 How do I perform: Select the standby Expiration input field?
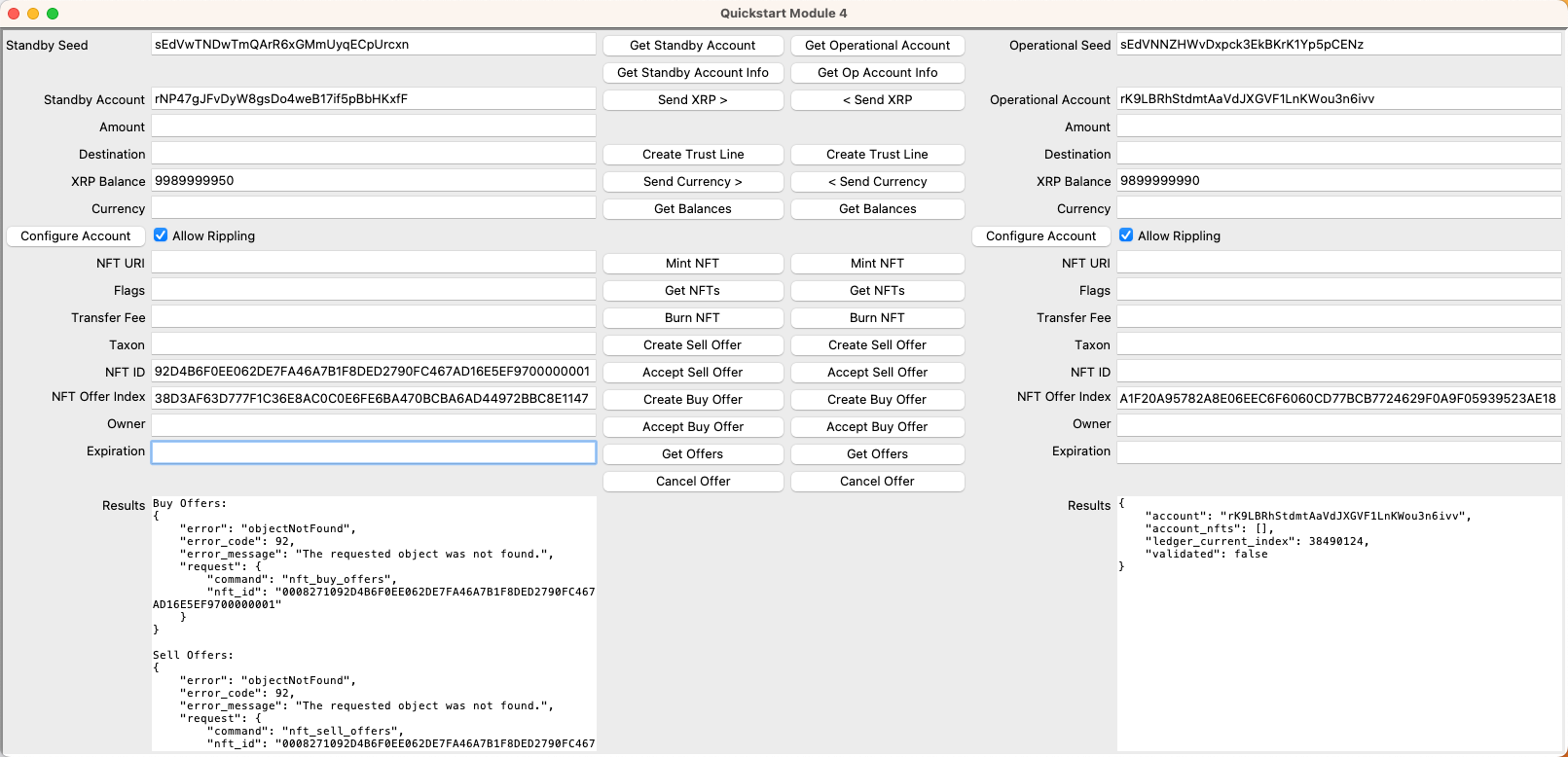point(374,452)
